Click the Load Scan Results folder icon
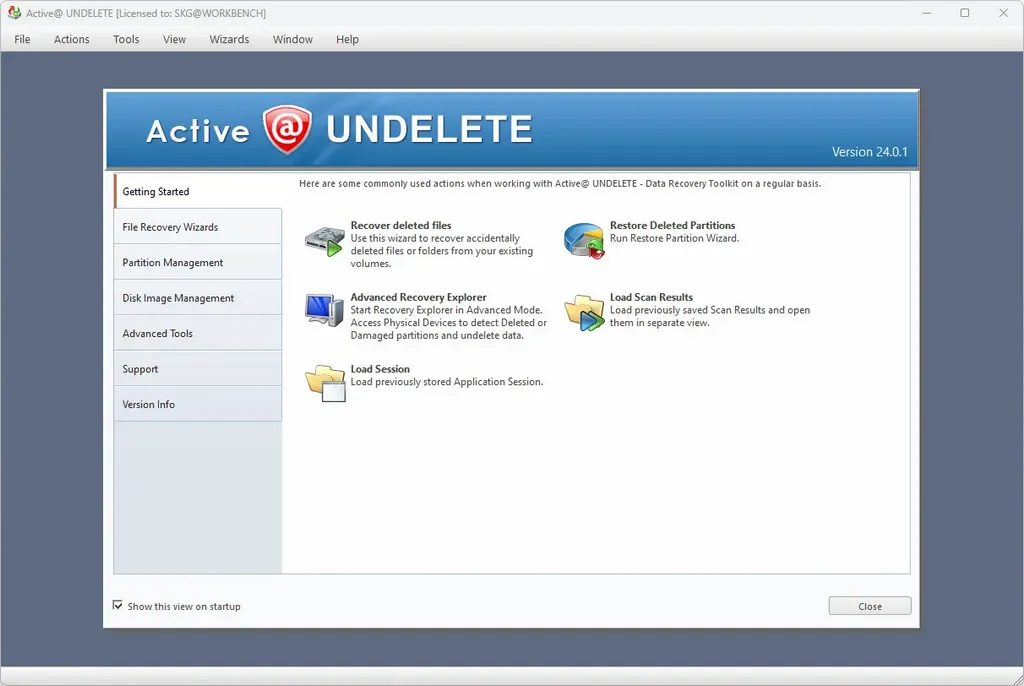The height and width of the screenshot is (686, 1024). click(x=584, y=312)
